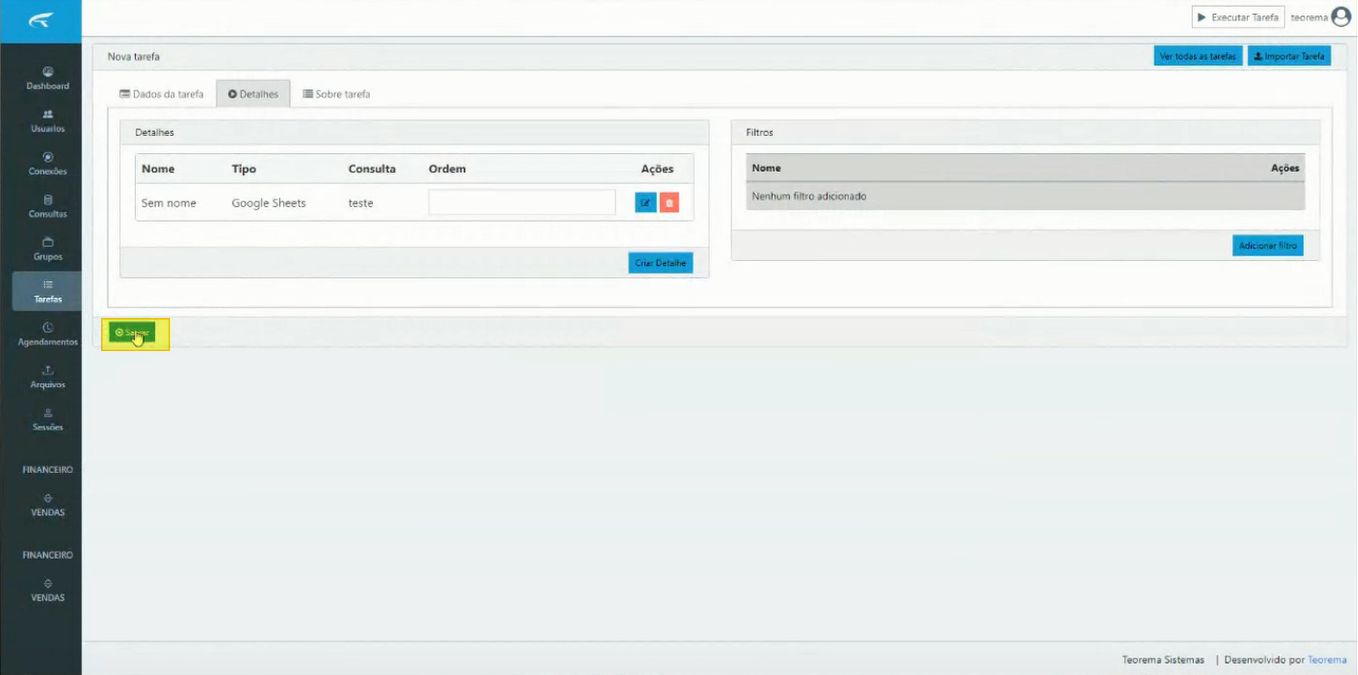The image size is (1358, 675).
Task: Click the Filtros panel title
Action: (760, 132)
